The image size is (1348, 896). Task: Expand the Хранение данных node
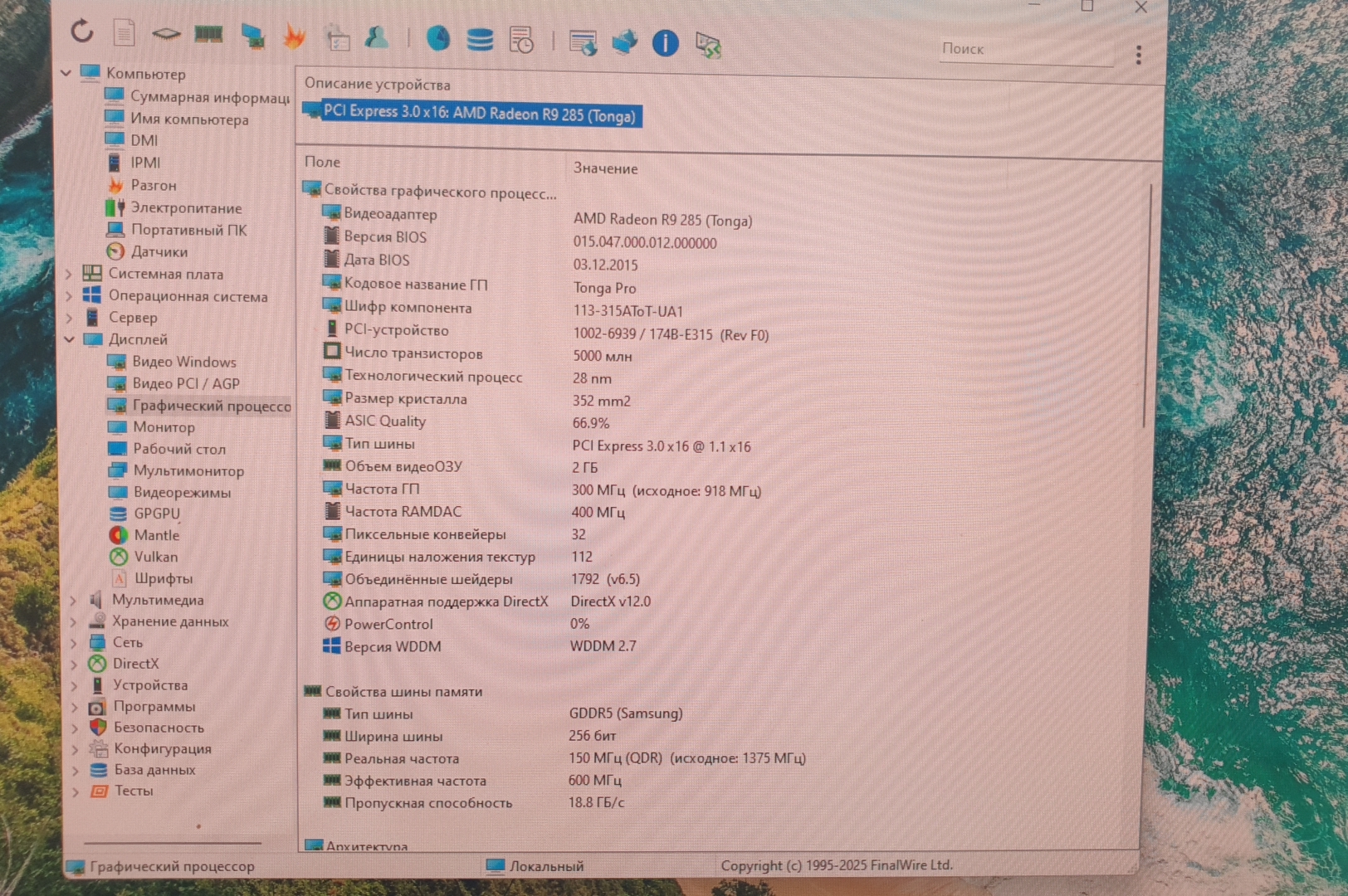(73, 621)
